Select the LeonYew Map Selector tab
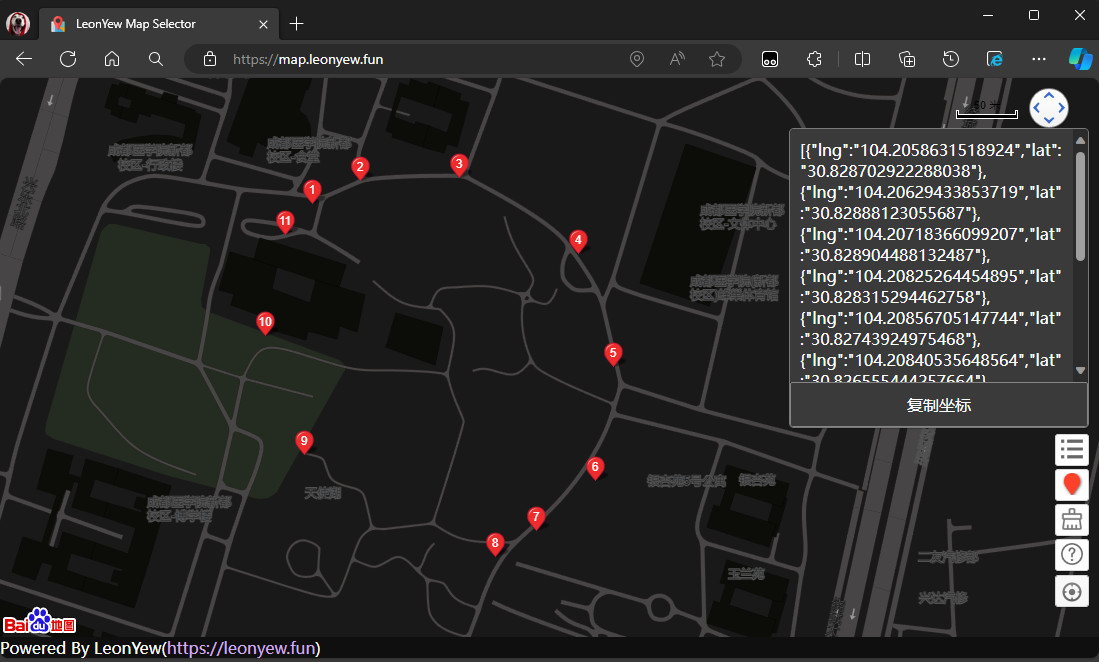The width and height of the screenshot is (1099, 662). click(x=159, y=24)
